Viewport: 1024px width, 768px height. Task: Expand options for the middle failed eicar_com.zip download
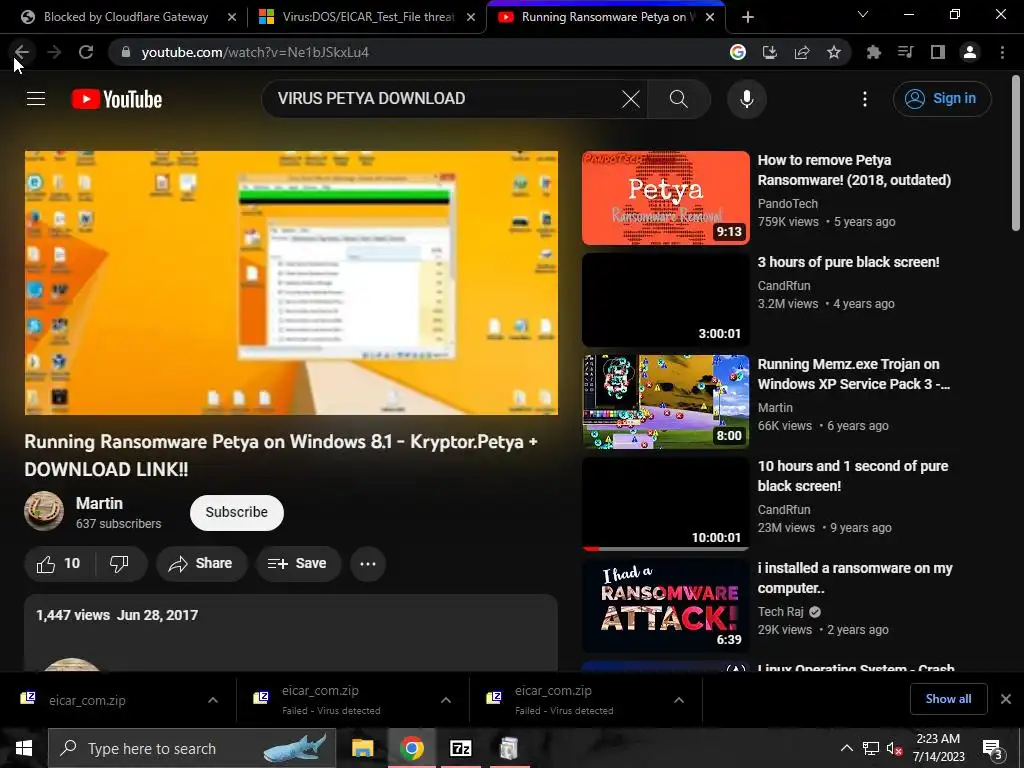pyautogui.click(x=446, y=700)
